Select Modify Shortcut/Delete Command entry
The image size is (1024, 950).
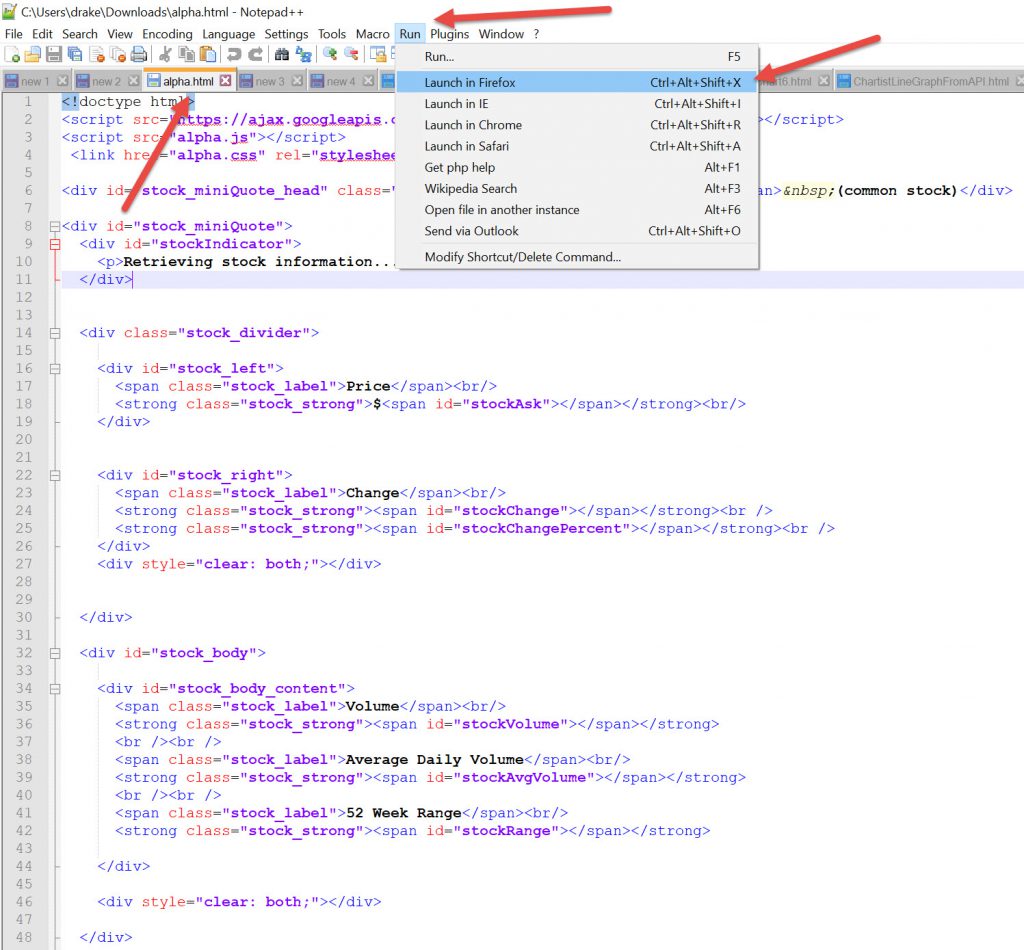tap(522, 257)
